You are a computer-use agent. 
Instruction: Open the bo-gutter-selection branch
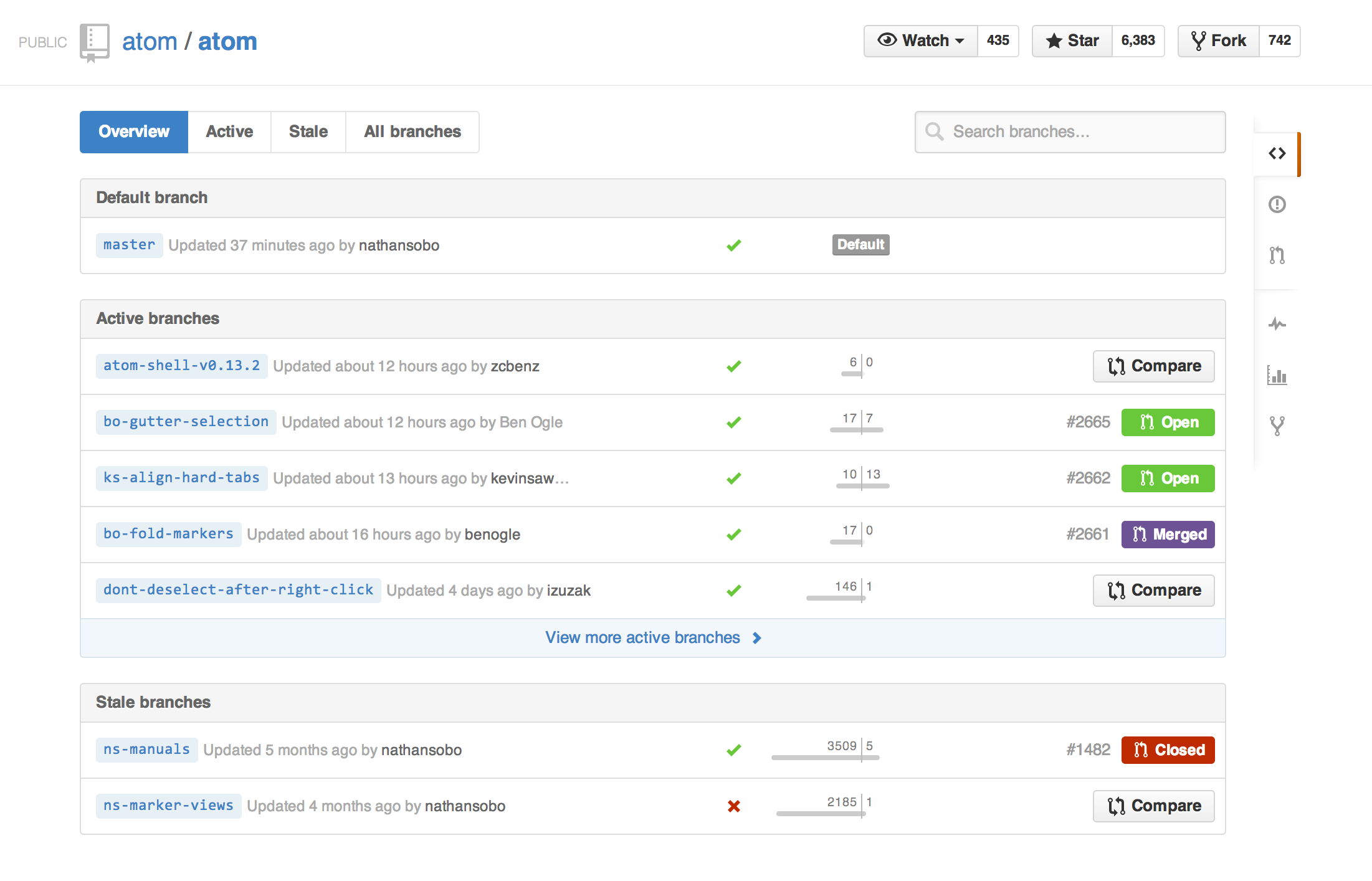[186, 422]
